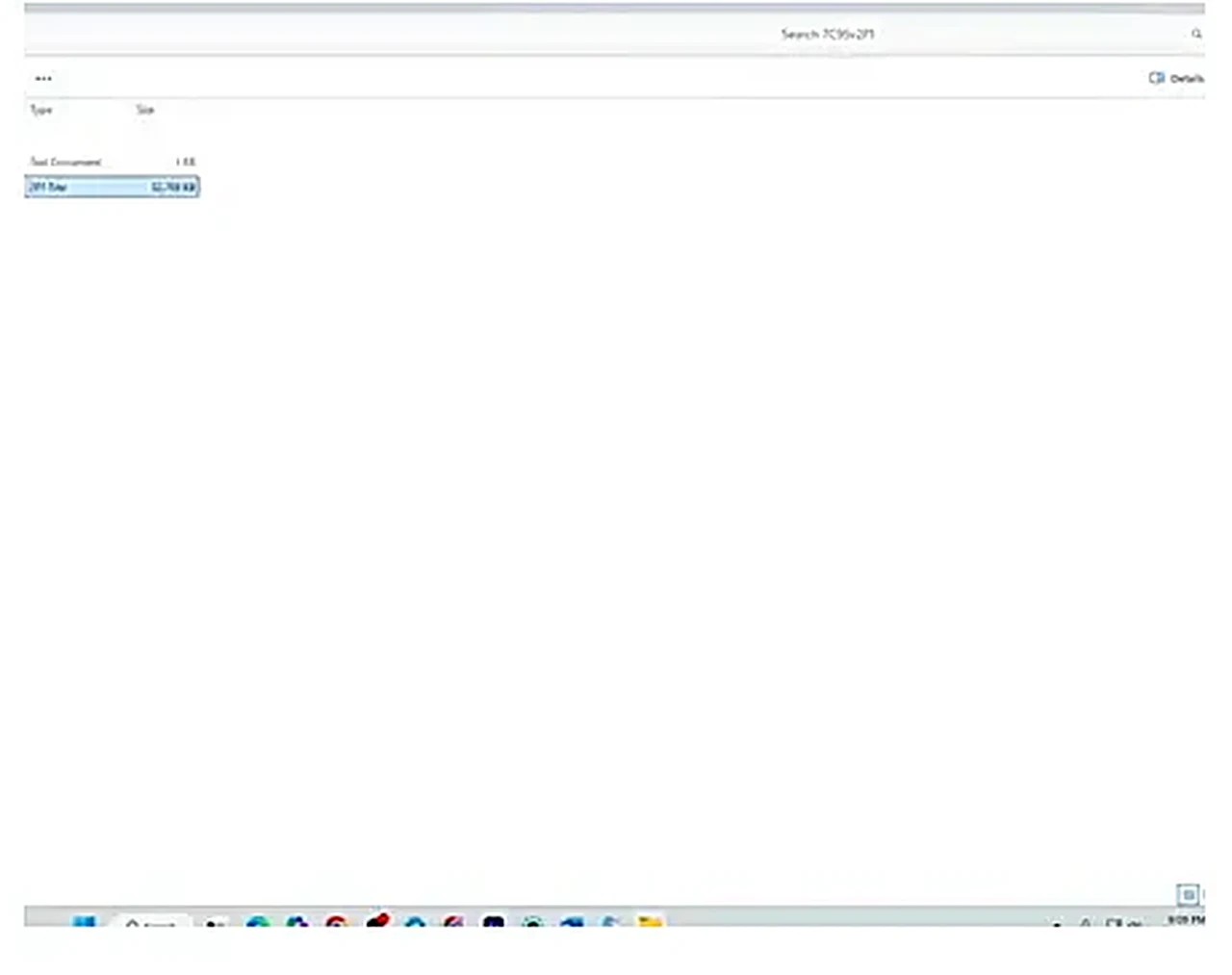This screenshot has height=975, width=1232.
Task: Switch view using the bottom-right layout icon
Action: tap(1189, 894)
